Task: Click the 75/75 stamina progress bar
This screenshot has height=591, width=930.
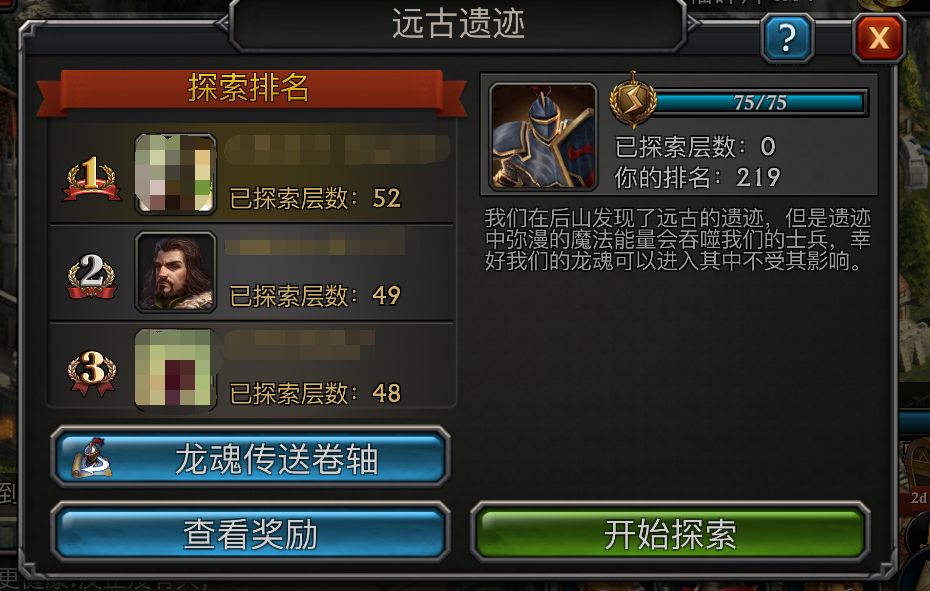Action: coord(760,102)
